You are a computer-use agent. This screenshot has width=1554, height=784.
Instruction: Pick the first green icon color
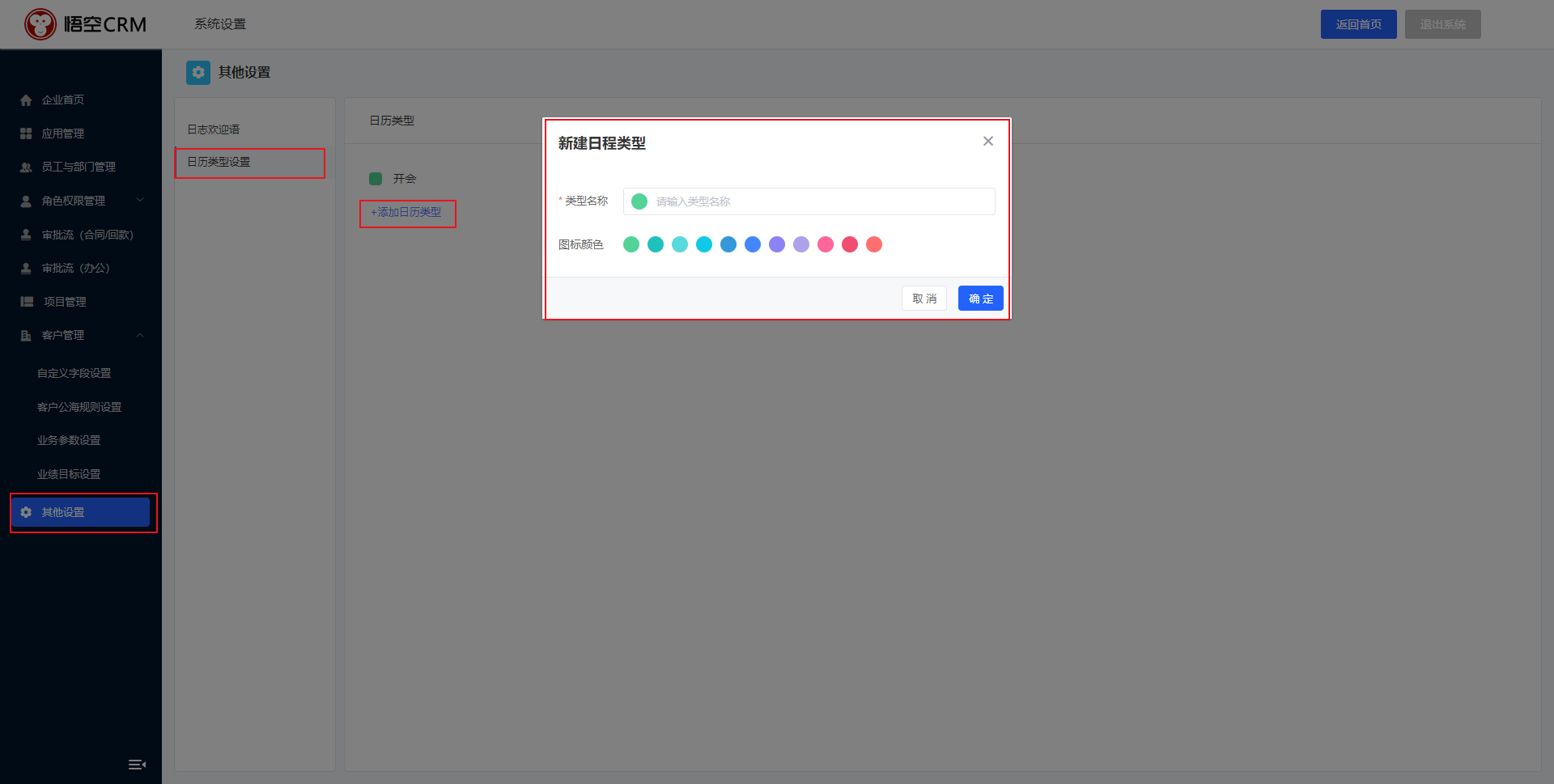[631, 244]
